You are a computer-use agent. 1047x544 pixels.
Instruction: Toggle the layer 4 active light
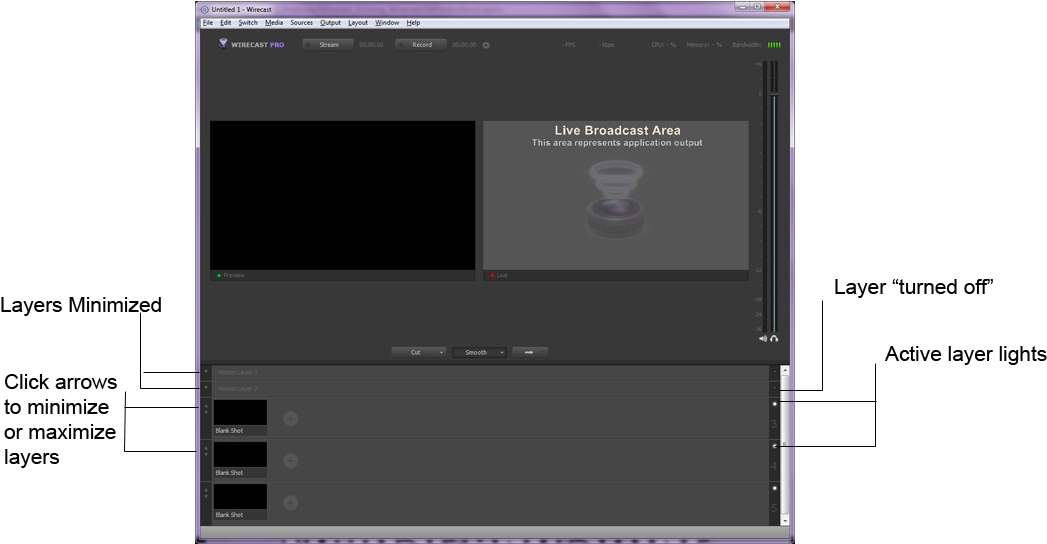(x=774, y=446)
